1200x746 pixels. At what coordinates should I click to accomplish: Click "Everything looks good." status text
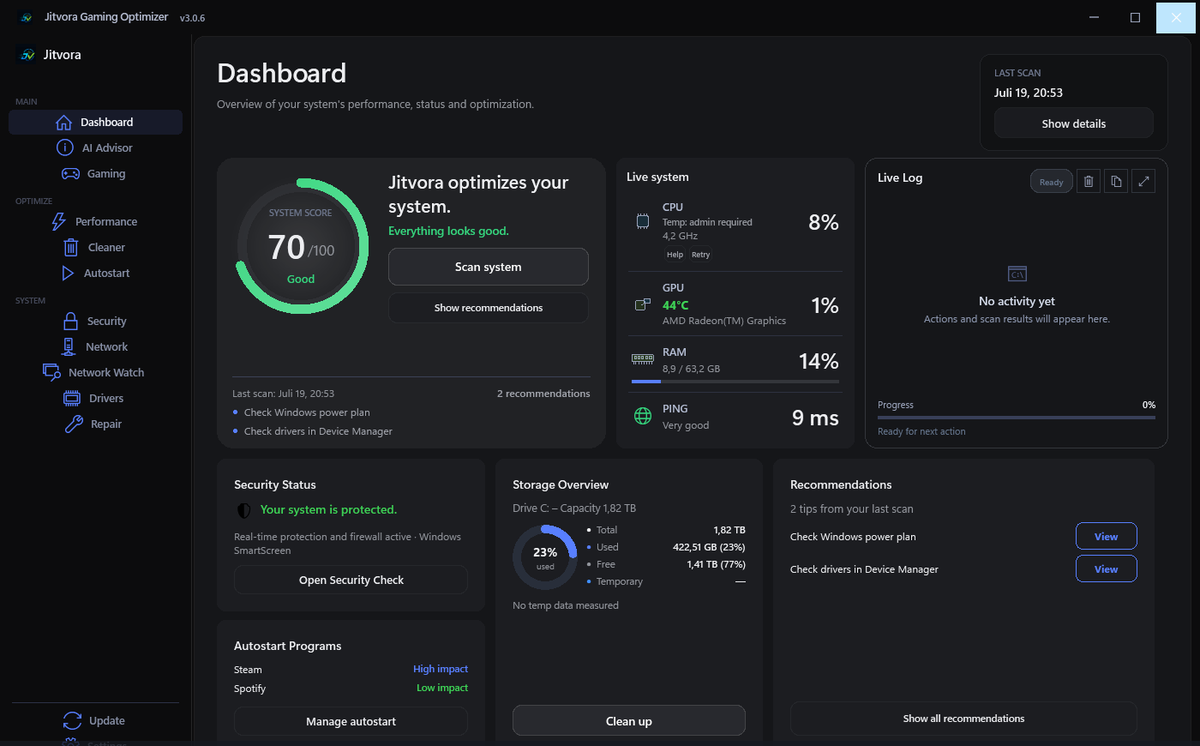point(448,231)
